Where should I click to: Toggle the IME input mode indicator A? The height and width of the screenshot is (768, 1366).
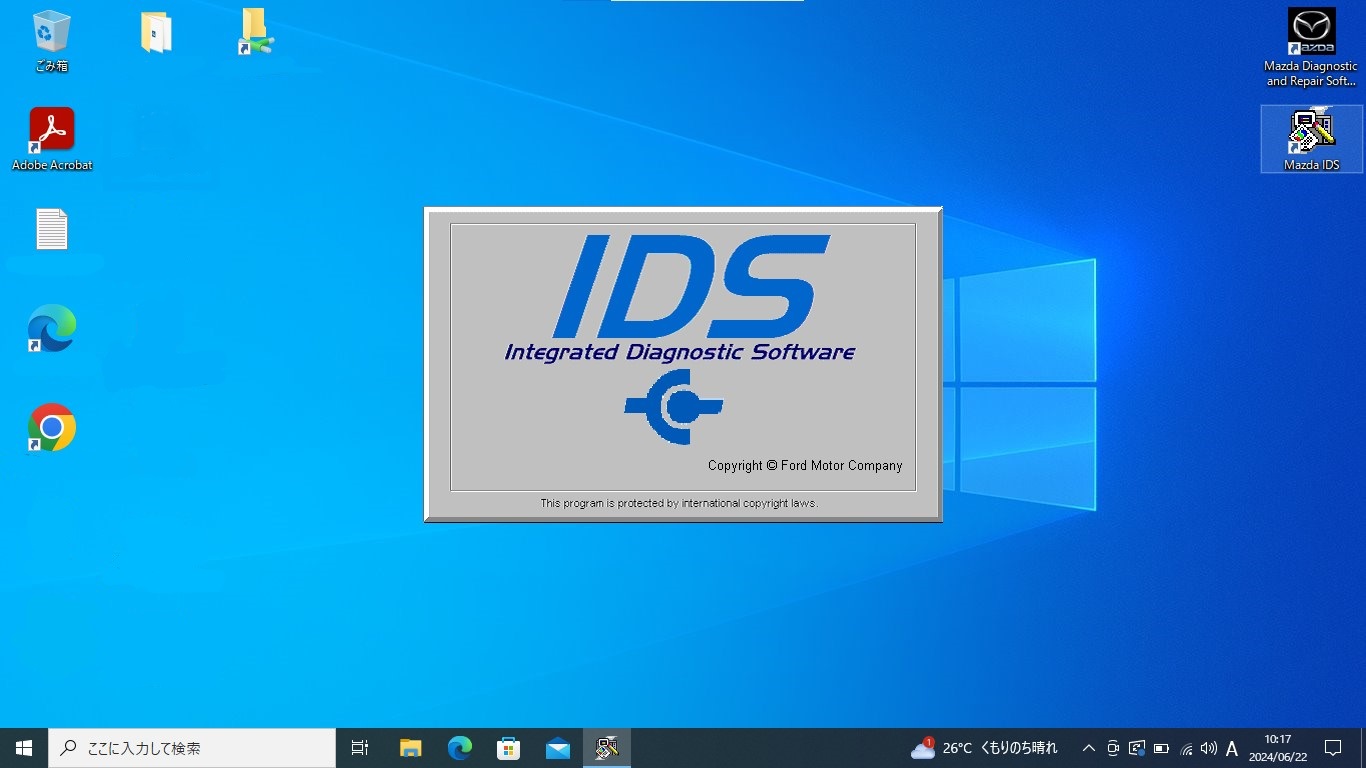1232,748
